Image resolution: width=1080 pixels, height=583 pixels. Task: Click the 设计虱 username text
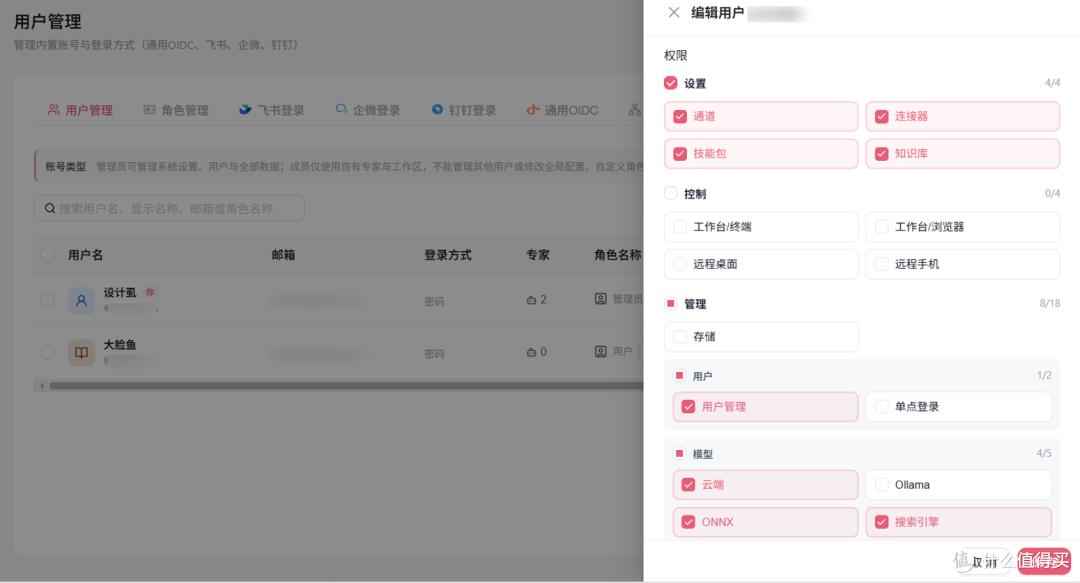[120, 293]
